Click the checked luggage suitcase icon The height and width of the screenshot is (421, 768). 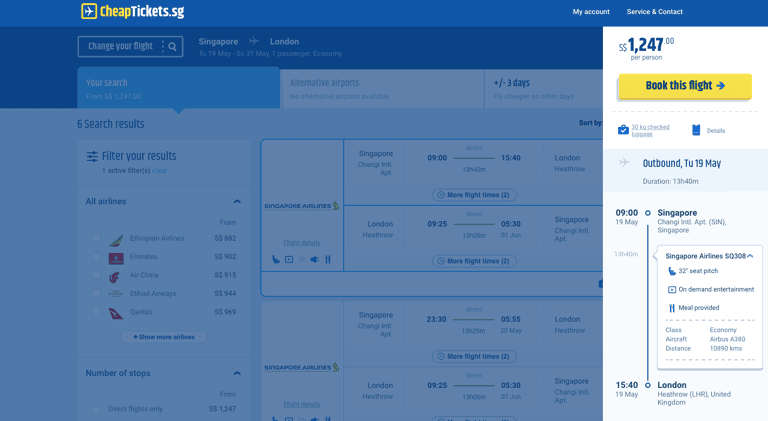coord(623,130)
